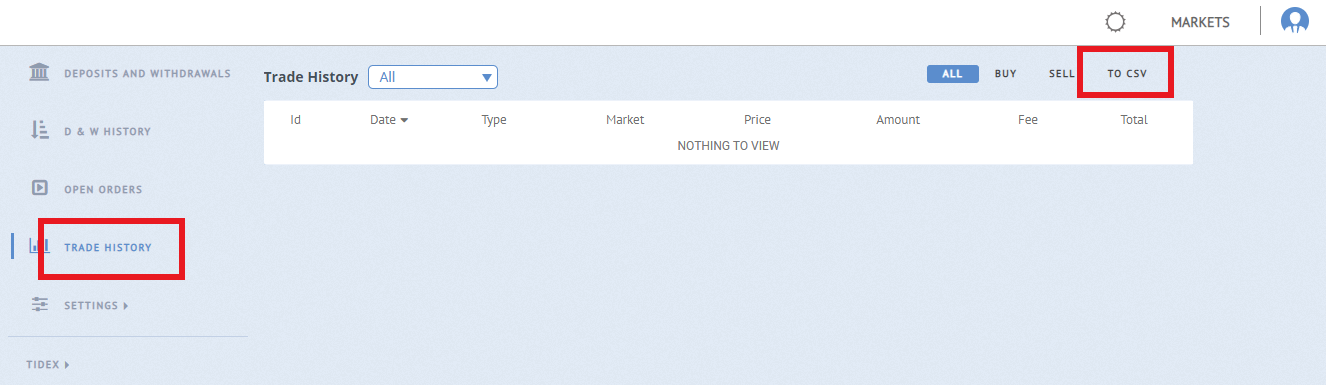Image resolution: width=1326 pixels, height=385 pixels.
Task: Open the MARKETS link
Action: [1200, 22]
